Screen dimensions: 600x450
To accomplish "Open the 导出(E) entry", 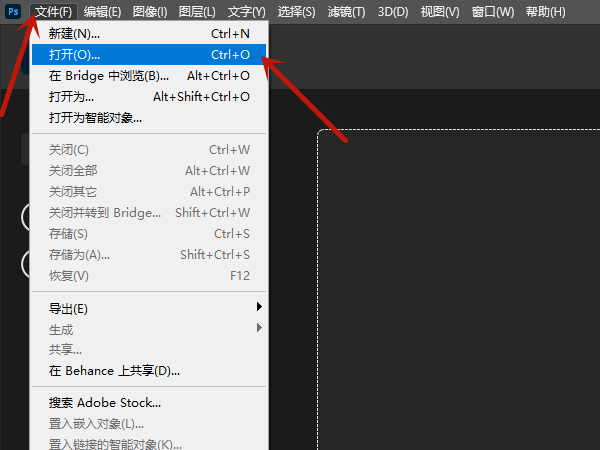I will (x=149, y=308).
